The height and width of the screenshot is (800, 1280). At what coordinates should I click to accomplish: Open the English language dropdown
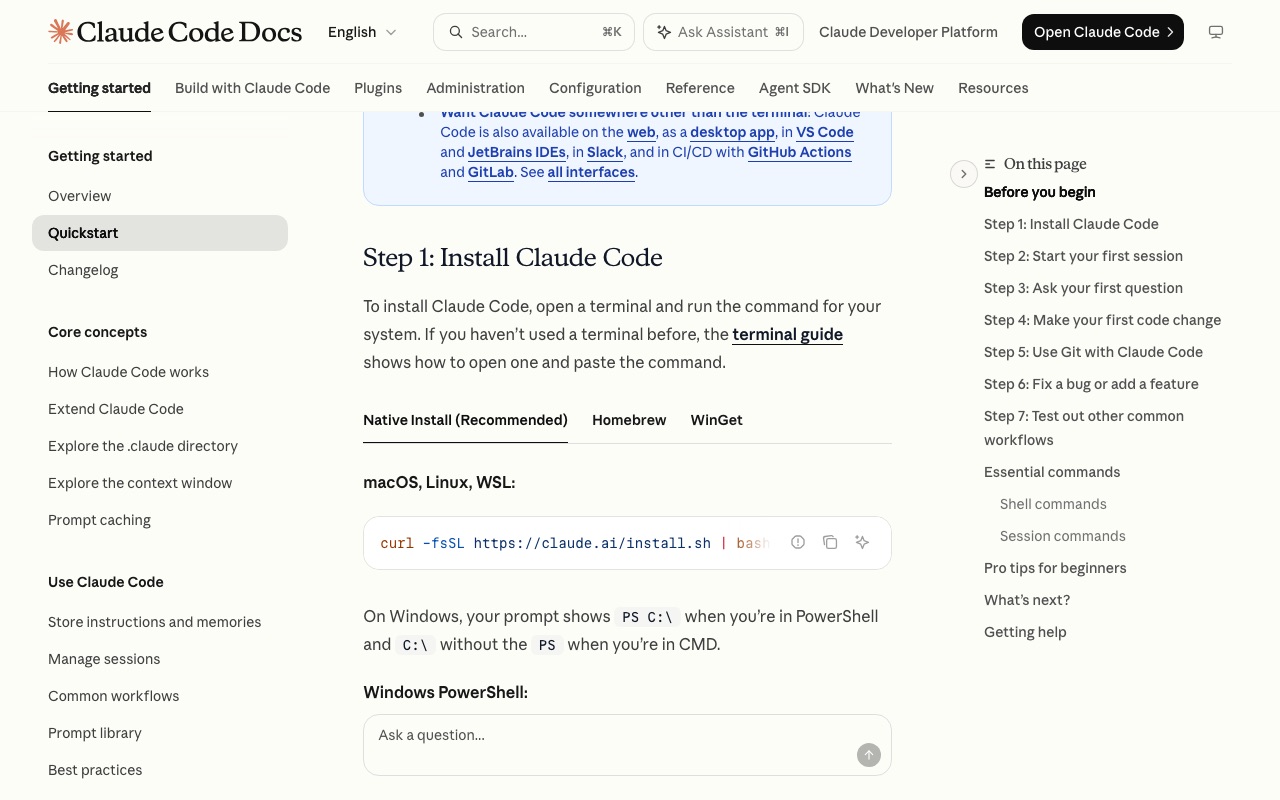point(362,32)
